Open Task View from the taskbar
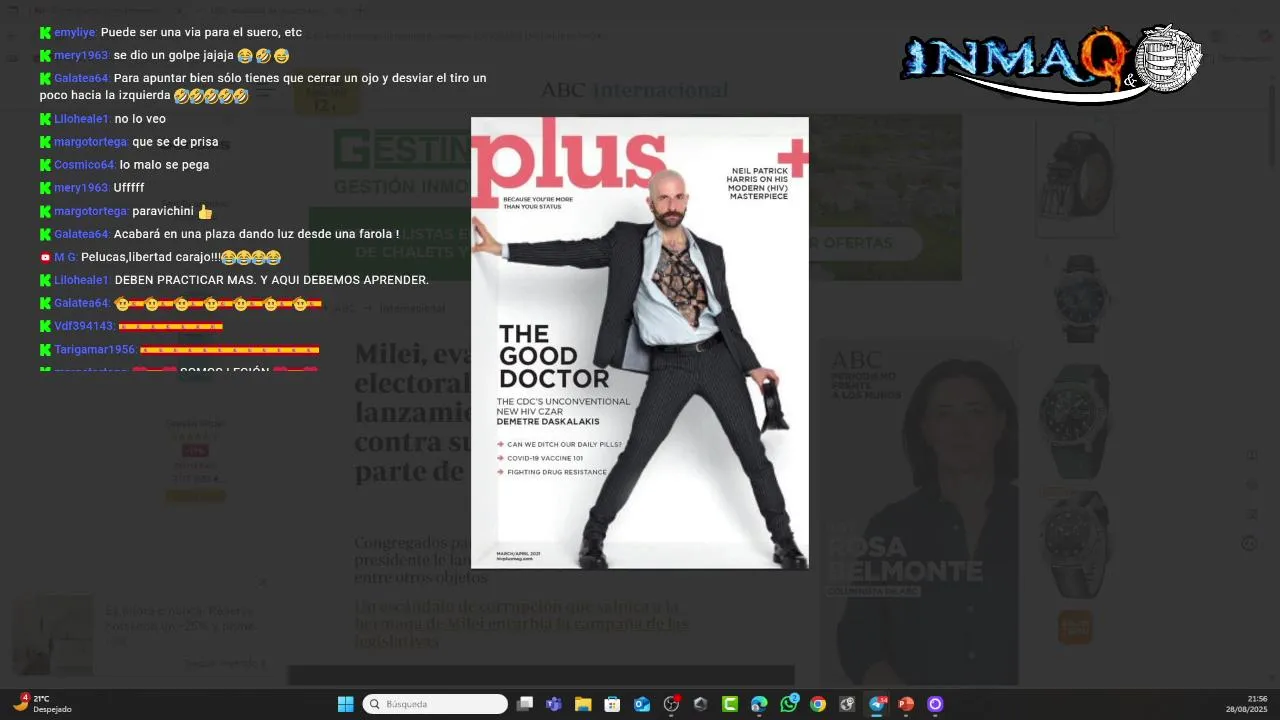1280x720 pixels. pos(525,704)
